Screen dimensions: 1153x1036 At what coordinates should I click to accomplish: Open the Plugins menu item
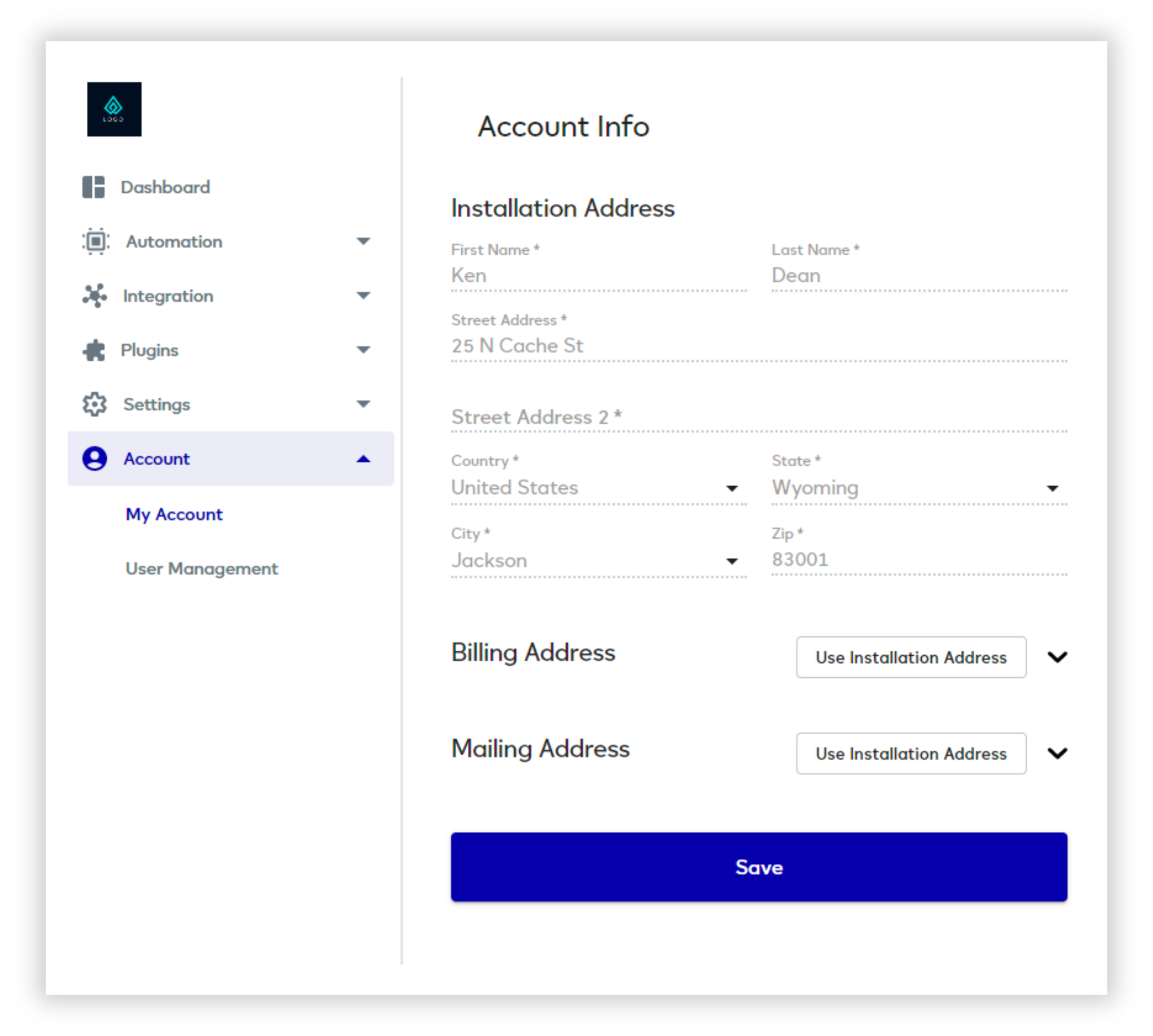[x=230, y=350]
